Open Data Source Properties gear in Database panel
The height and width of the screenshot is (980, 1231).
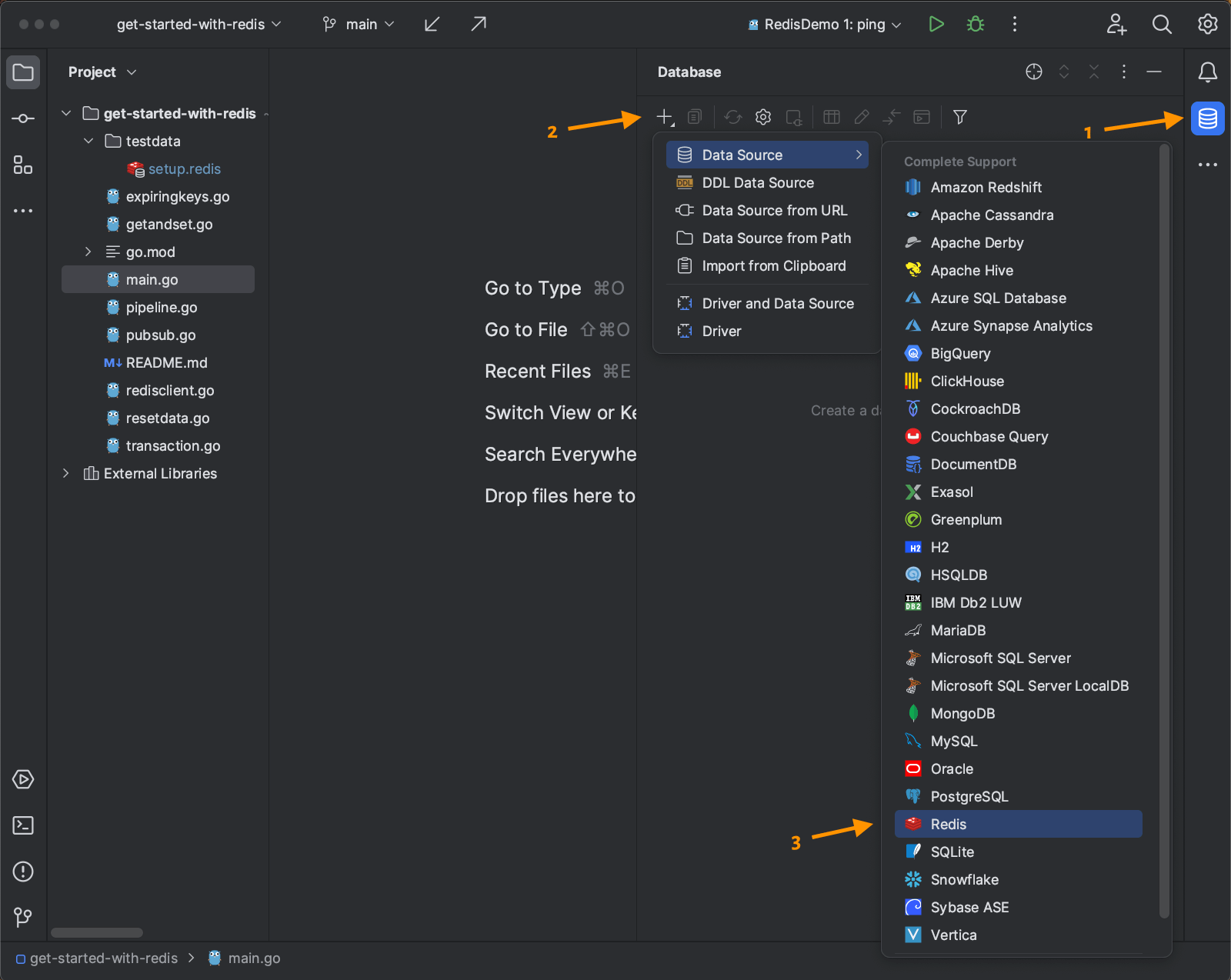click(762, 117)
